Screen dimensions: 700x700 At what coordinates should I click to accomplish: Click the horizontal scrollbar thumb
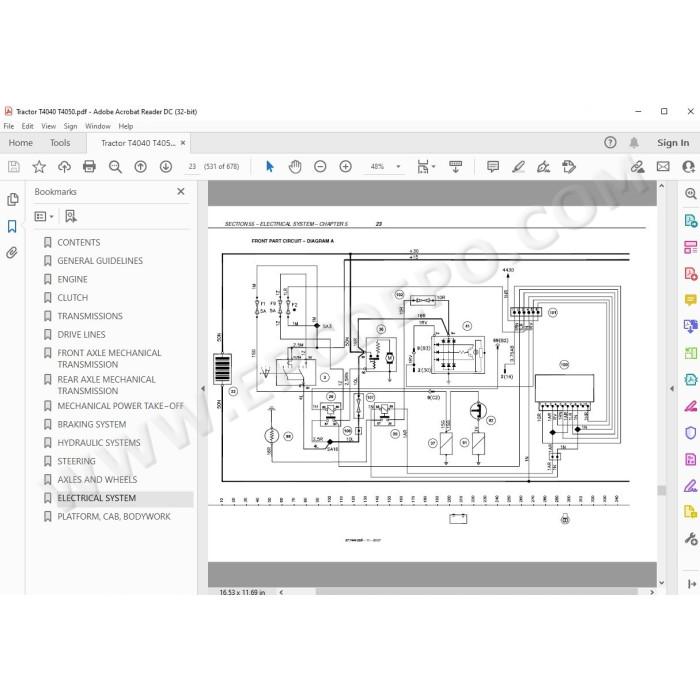pos(477,592)
